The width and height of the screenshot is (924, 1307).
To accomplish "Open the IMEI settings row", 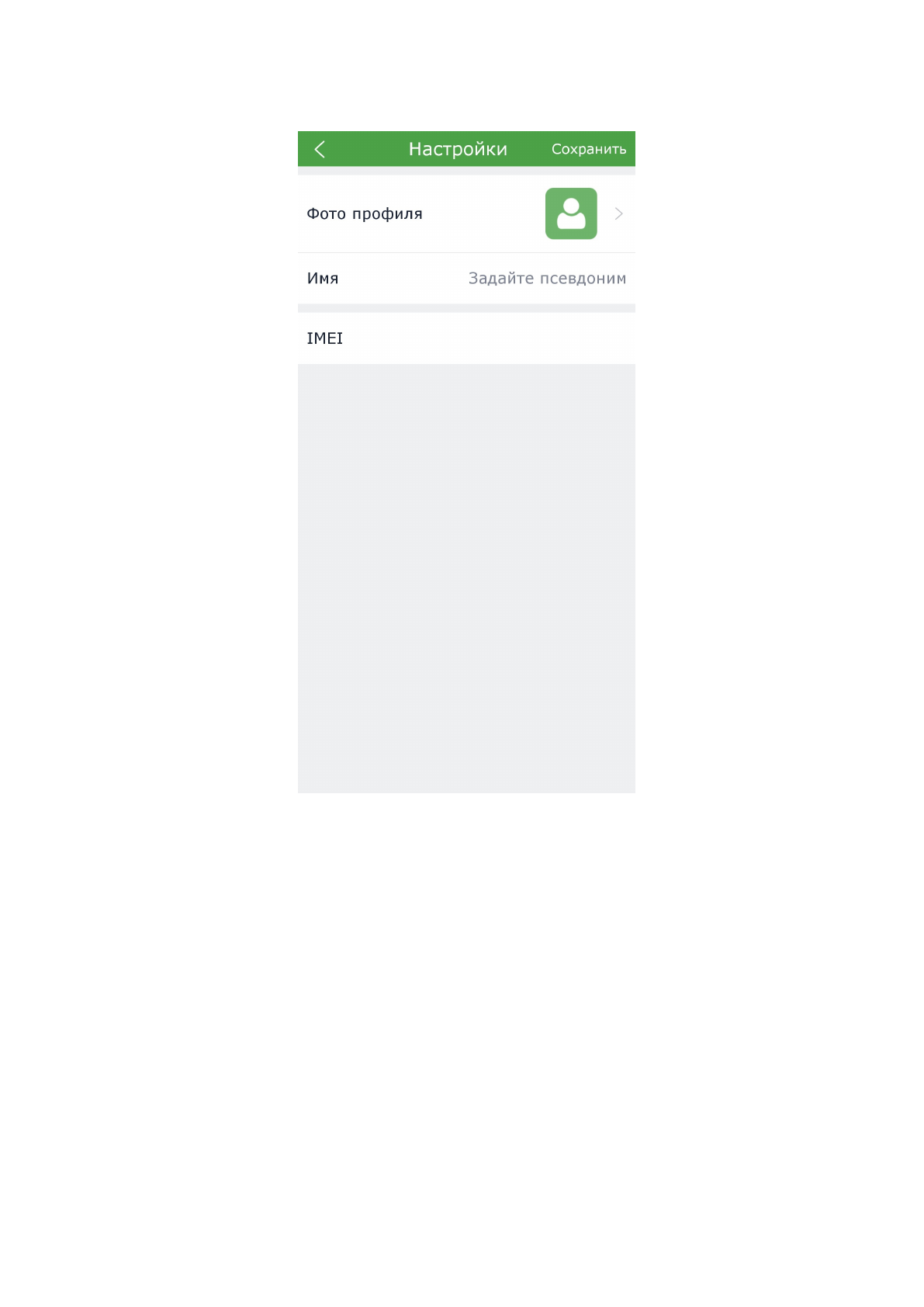I will pyautogui.click(x=466, y=338).
